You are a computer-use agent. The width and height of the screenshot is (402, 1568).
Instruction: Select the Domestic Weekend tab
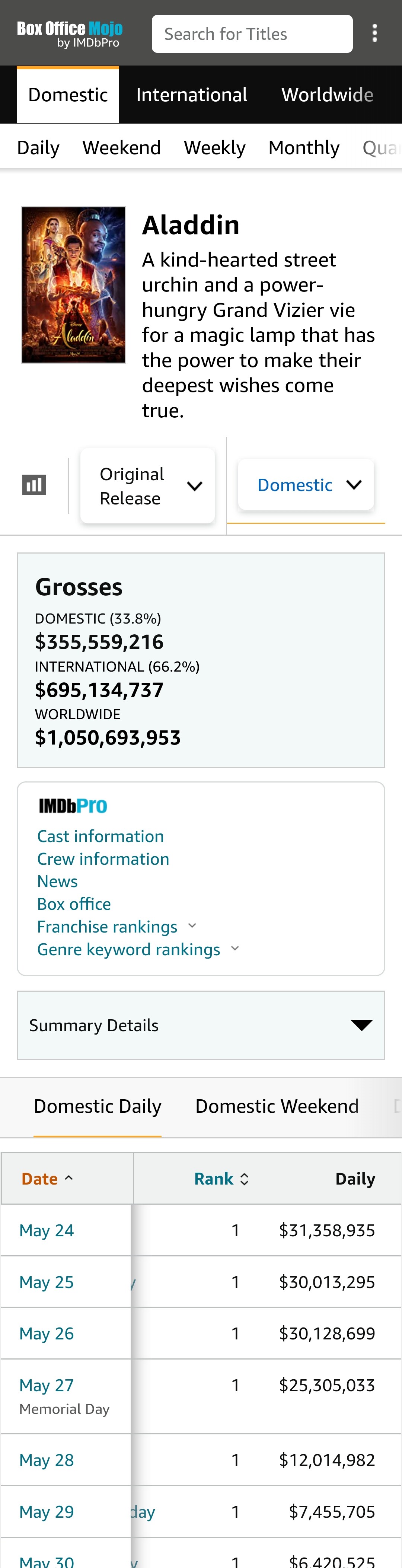277,1106
